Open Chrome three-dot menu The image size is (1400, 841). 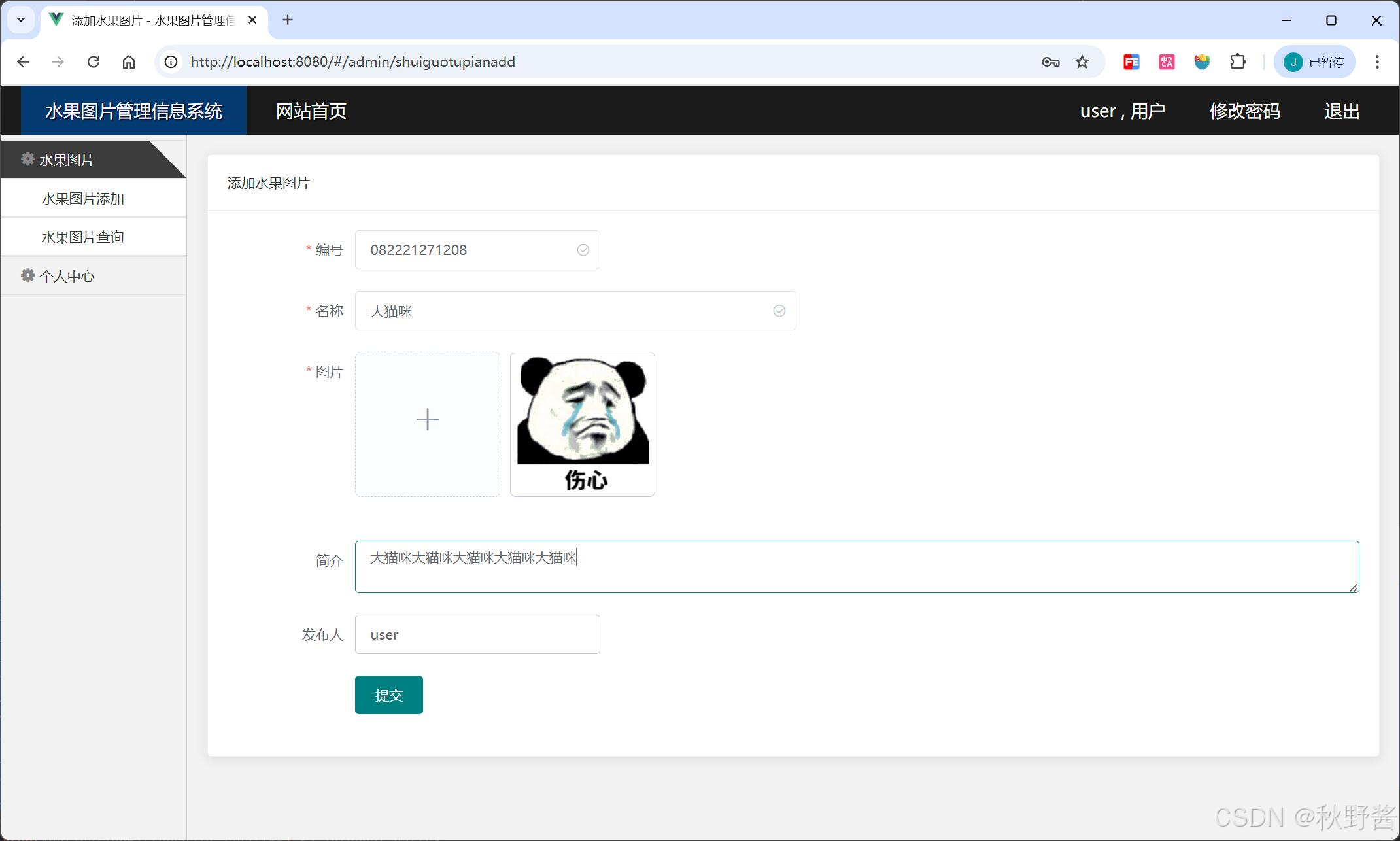(1377, 62)
